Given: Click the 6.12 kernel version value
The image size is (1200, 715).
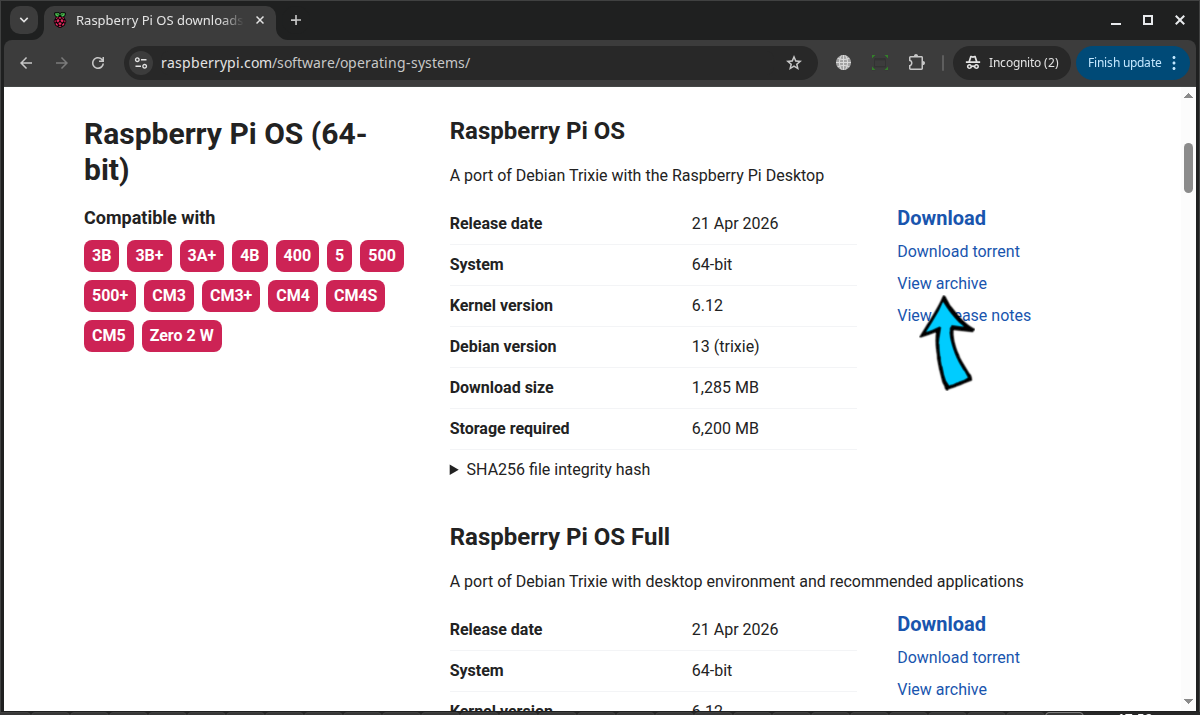Looking at the screenshot, I should tap(707, 305).
